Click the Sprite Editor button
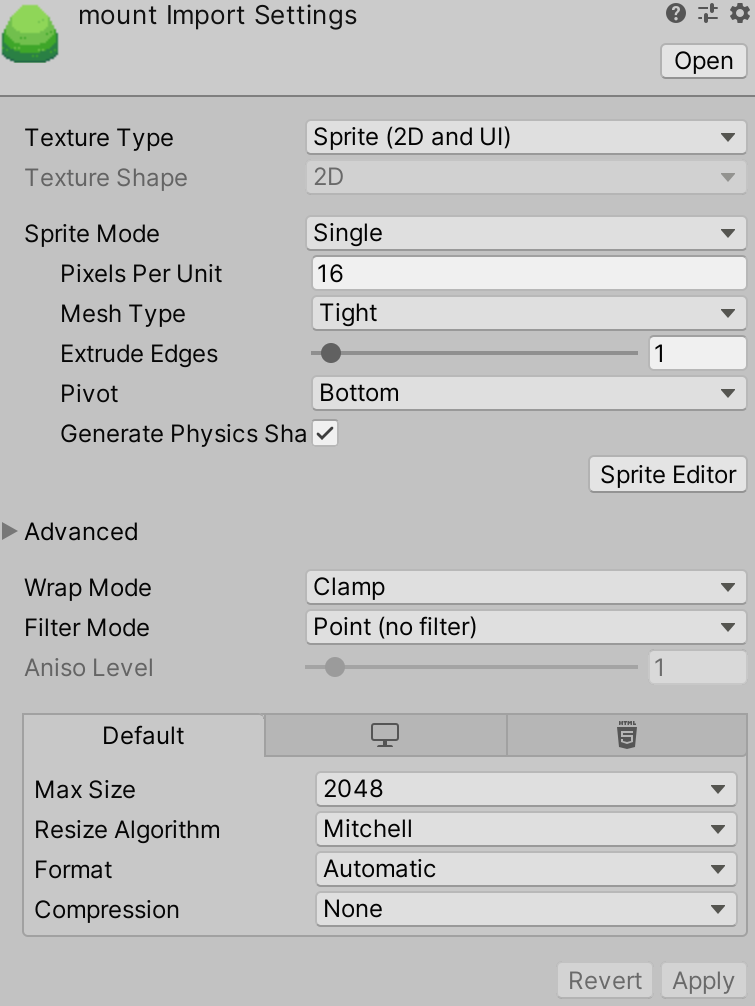The width and height of the screenshot is (755, 1006). 668,475
